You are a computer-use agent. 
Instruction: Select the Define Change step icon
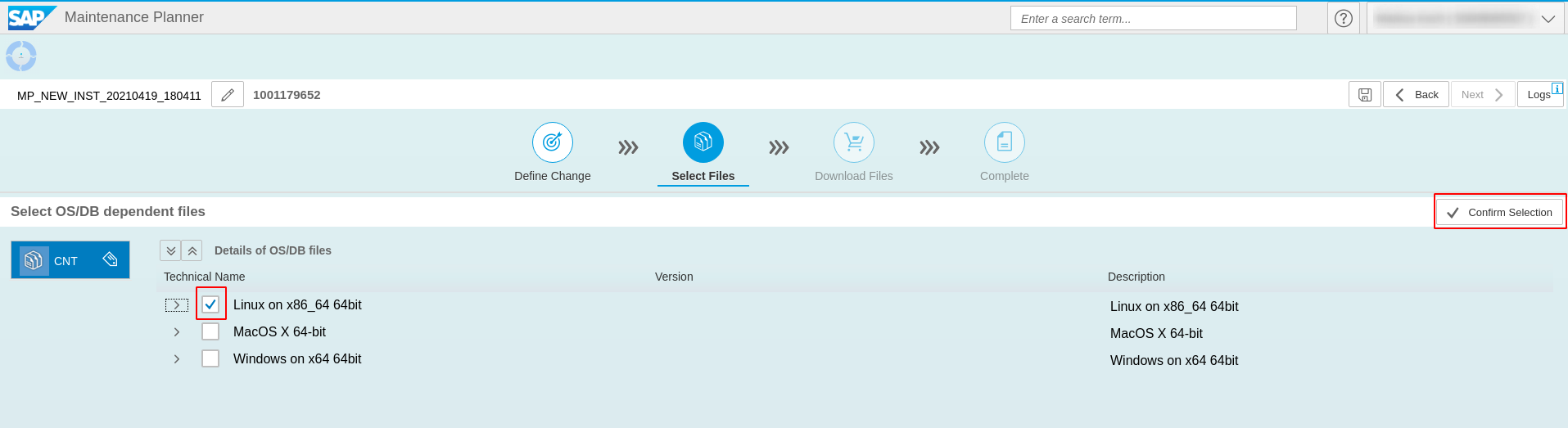pos(553,142)
